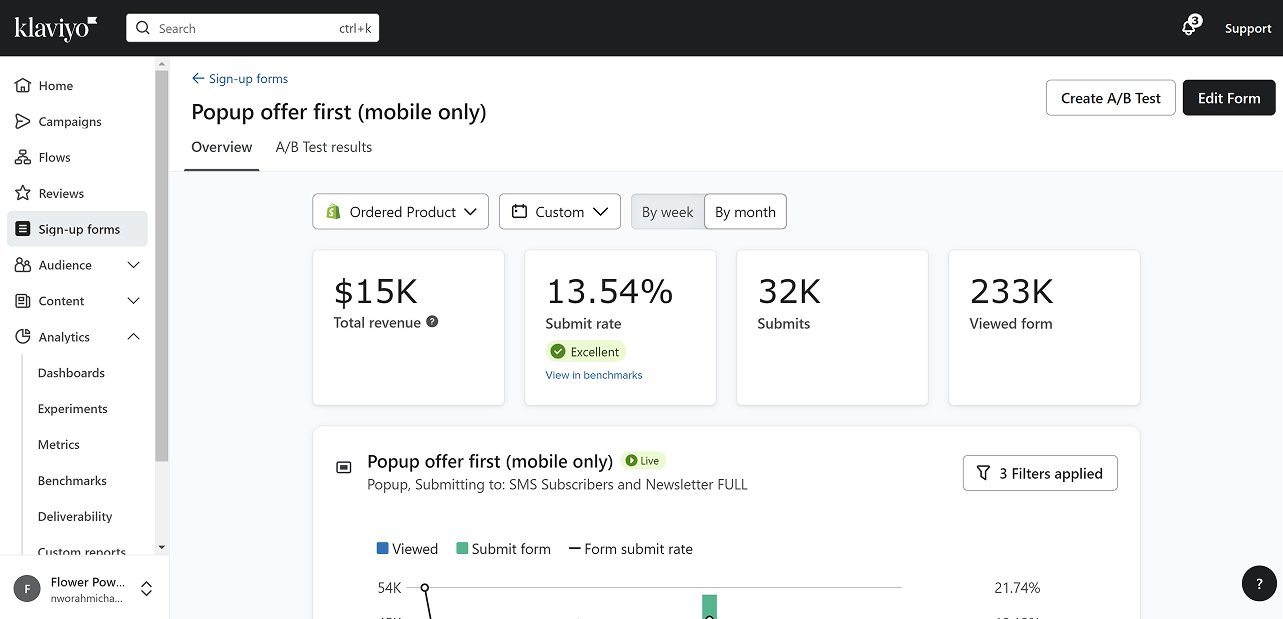Click the Klaviyo logo

tap(56, 28)
